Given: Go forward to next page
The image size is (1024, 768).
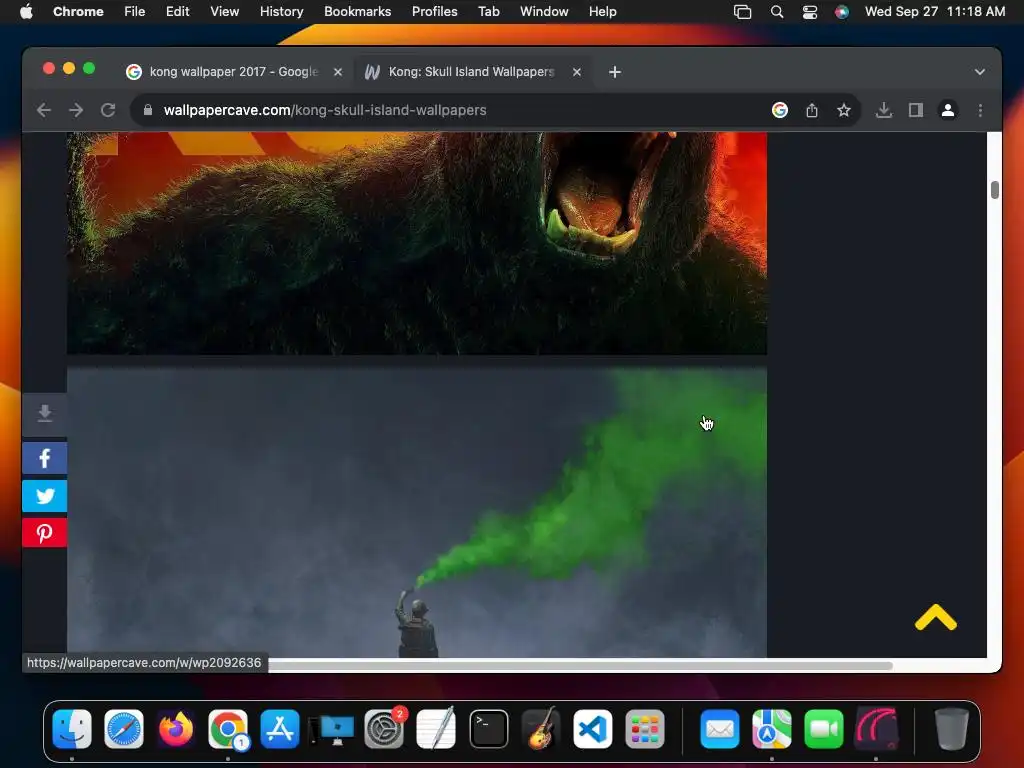Looking at the screenshot, I should click(x=76, y=110).
